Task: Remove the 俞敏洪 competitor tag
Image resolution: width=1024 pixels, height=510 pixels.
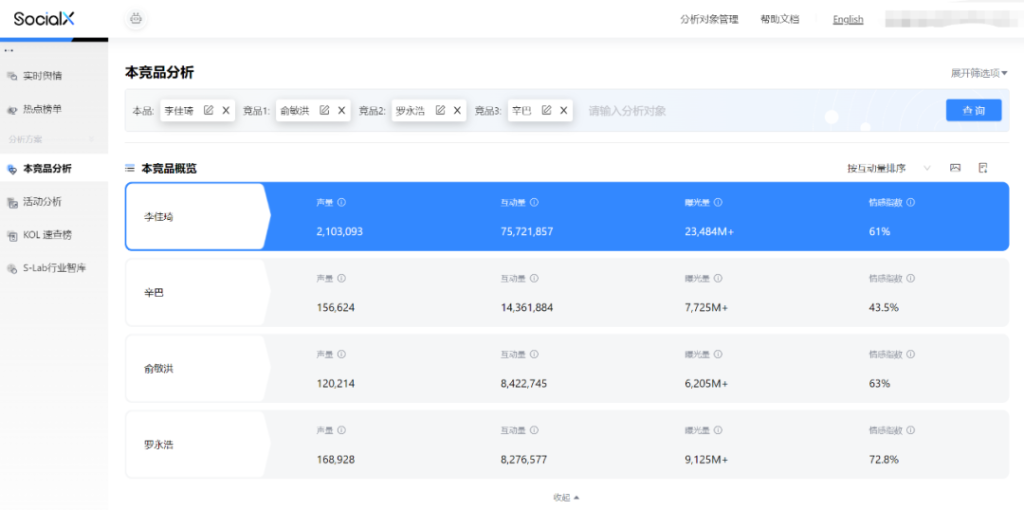Action: [342, 110]
